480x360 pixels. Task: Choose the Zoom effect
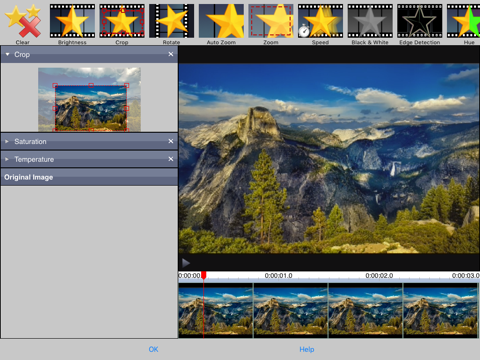tap(271, 24)
